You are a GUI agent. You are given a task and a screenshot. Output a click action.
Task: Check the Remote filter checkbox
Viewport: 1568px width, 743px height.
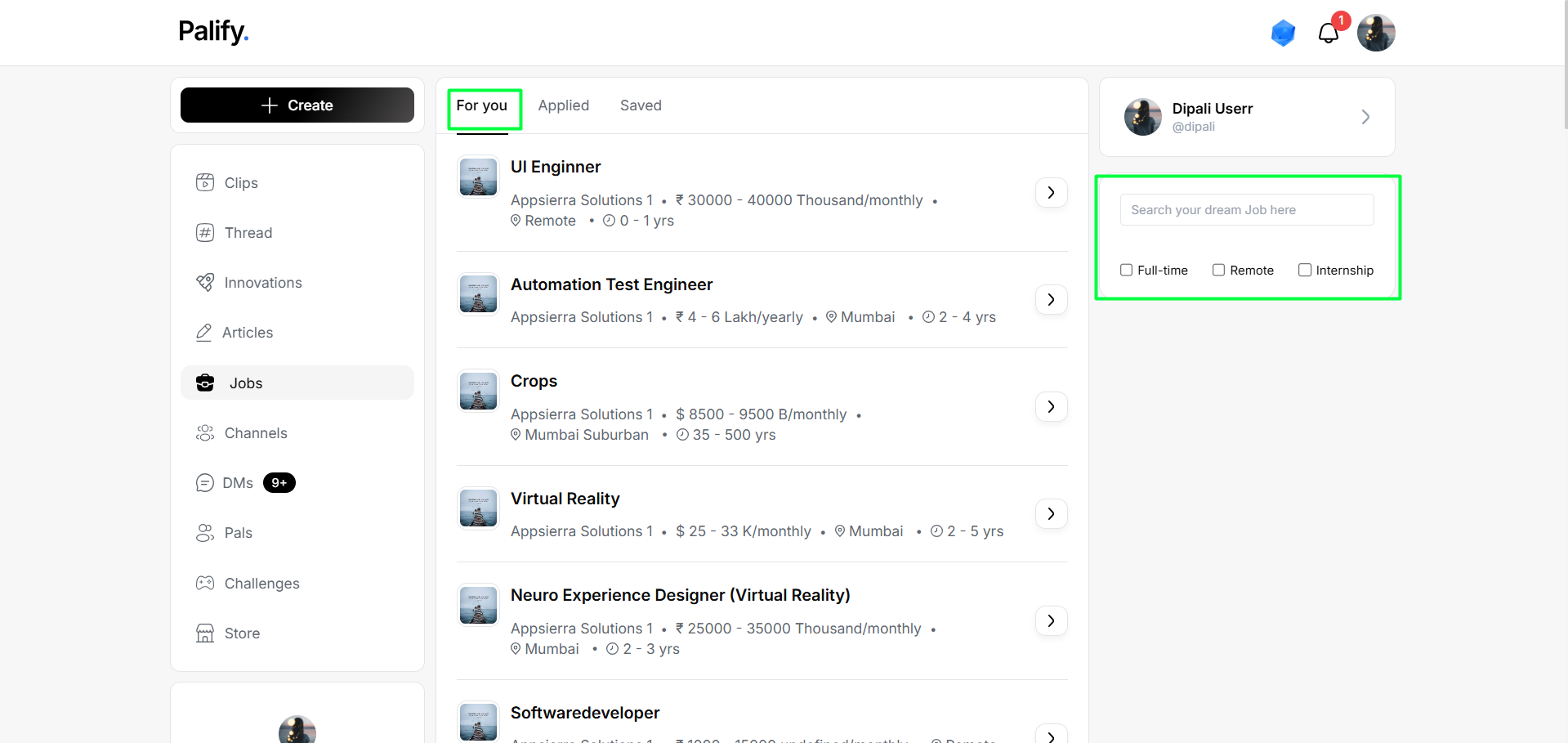tap(1218, 270)
